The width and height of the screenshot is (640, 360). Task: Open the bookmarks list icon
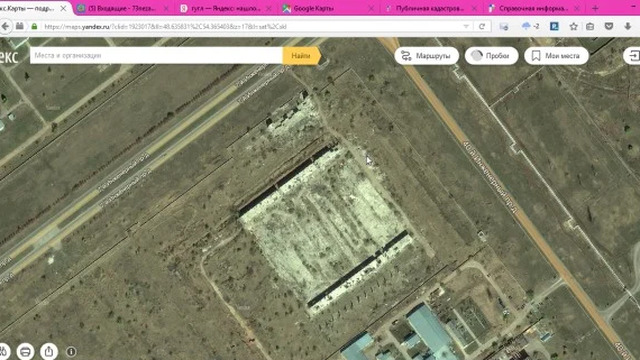point(590,27)
